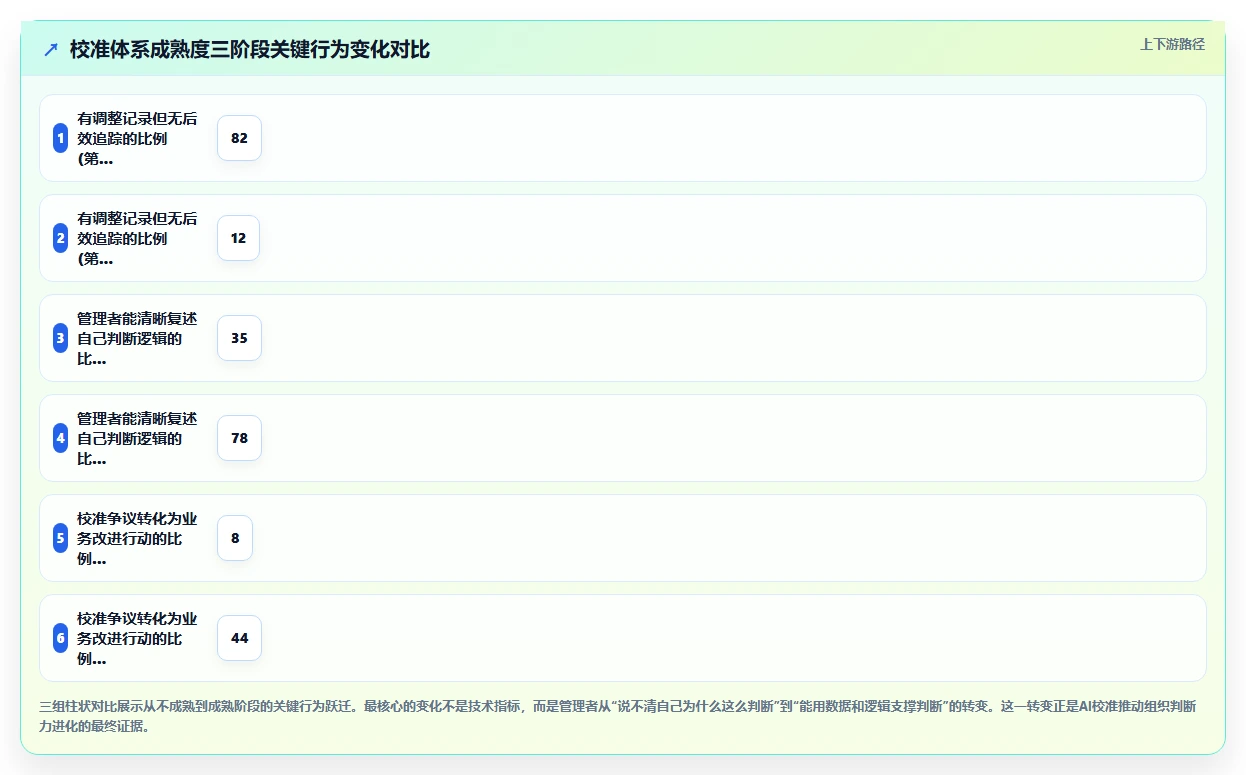Click the row 4 label 管理者能清晰复述自己判断逻辑的
The image size is (1246, 775).
pos(137,438)
